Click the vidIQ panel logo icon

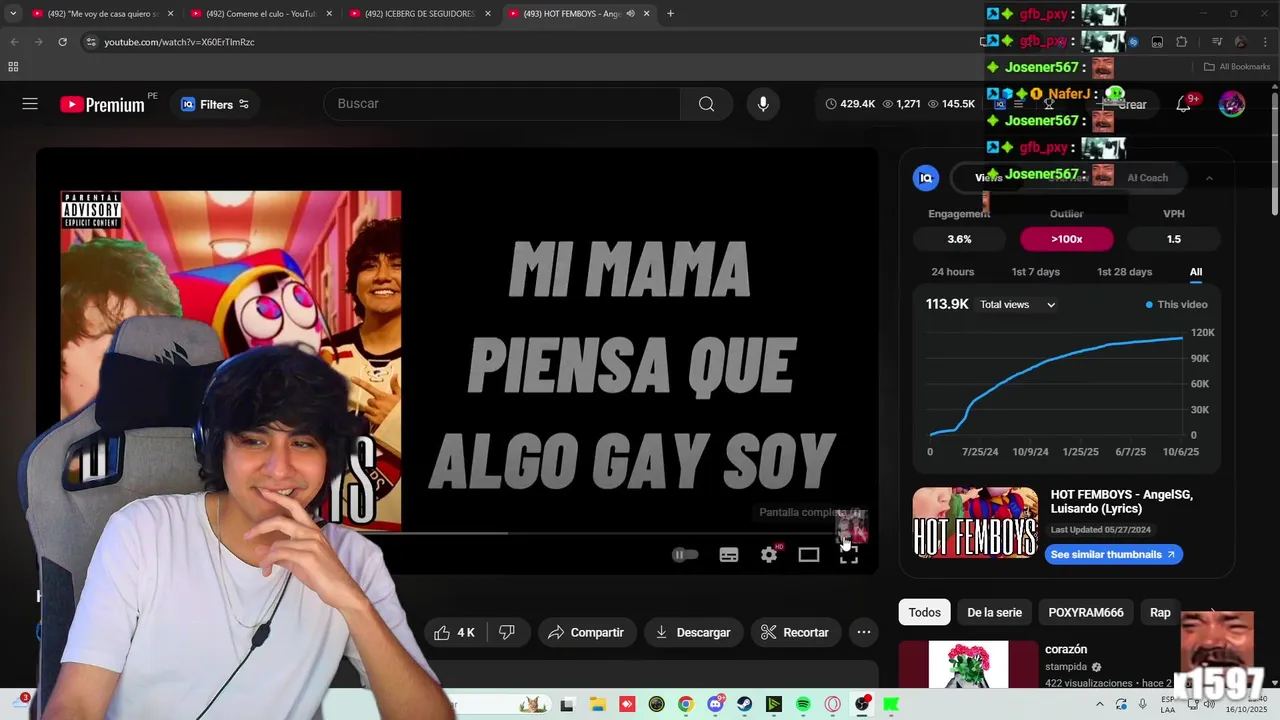[x=926, y=178]
